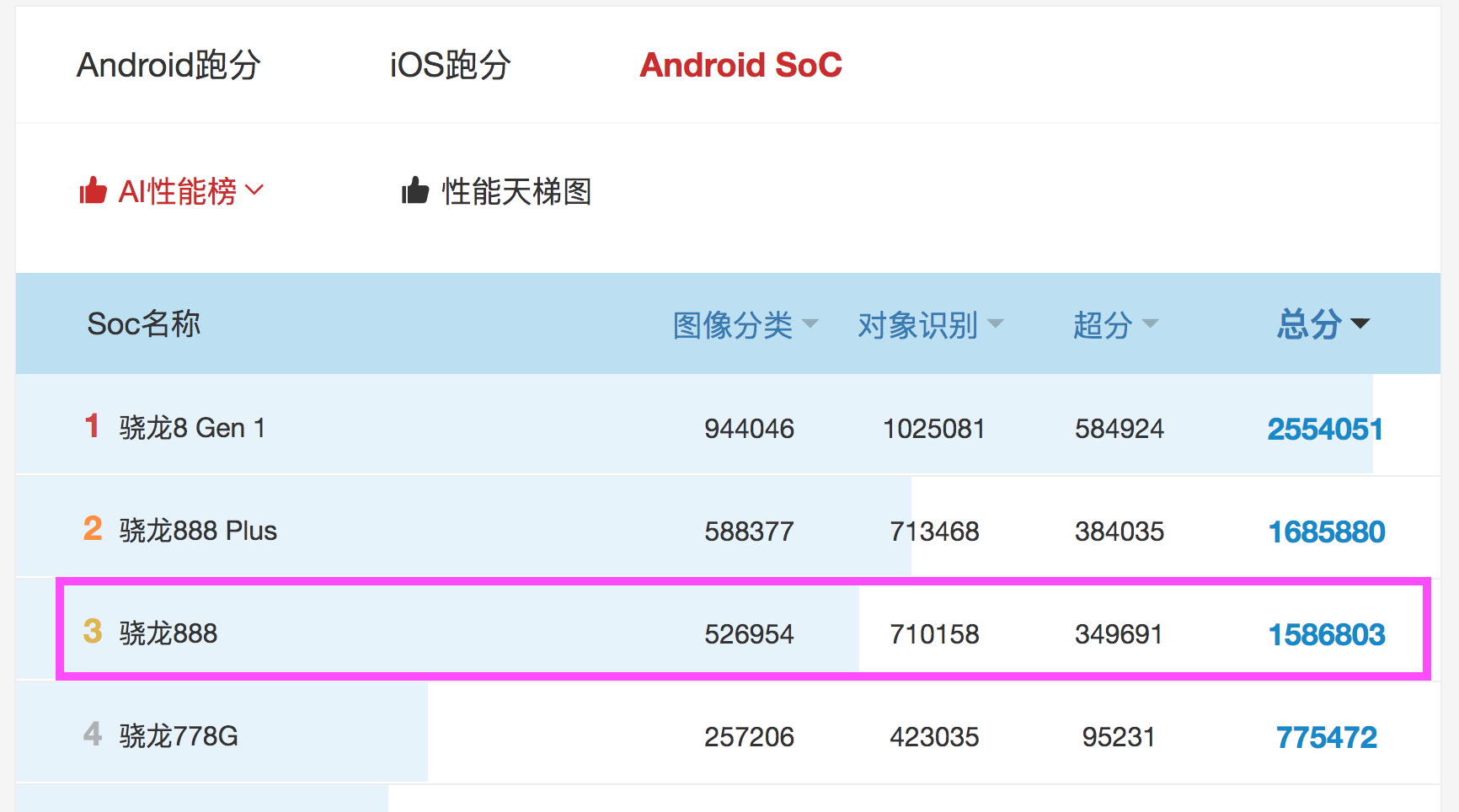
Task: Click super-resolution score 95231
Action: click(1119, 737)
